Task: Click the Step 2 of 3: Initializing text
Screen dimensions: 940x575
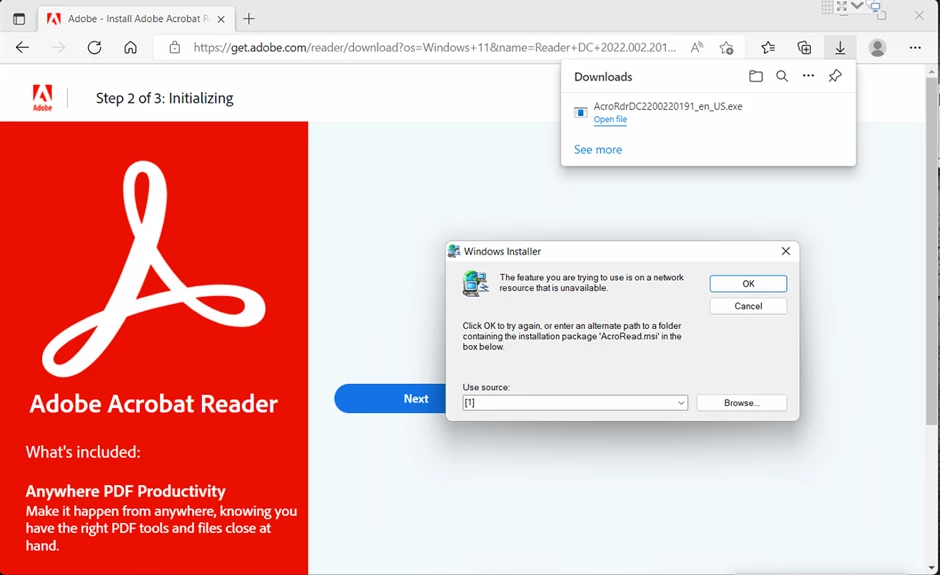Action: pos(164,98)
